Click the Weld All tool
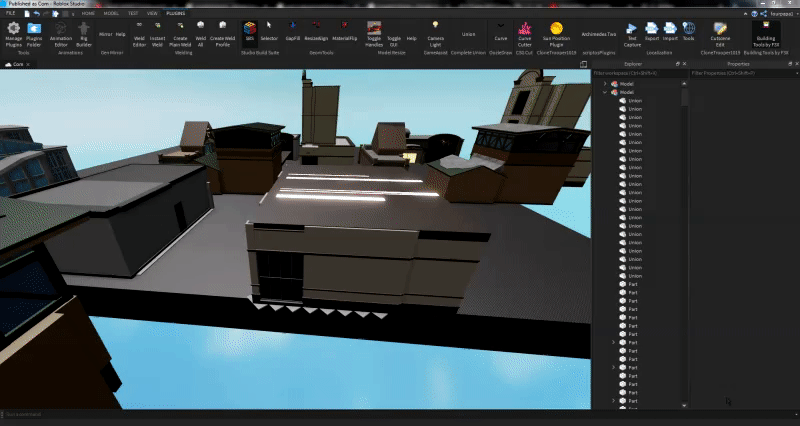The image size is (800, 426). (x=201, y=34)
